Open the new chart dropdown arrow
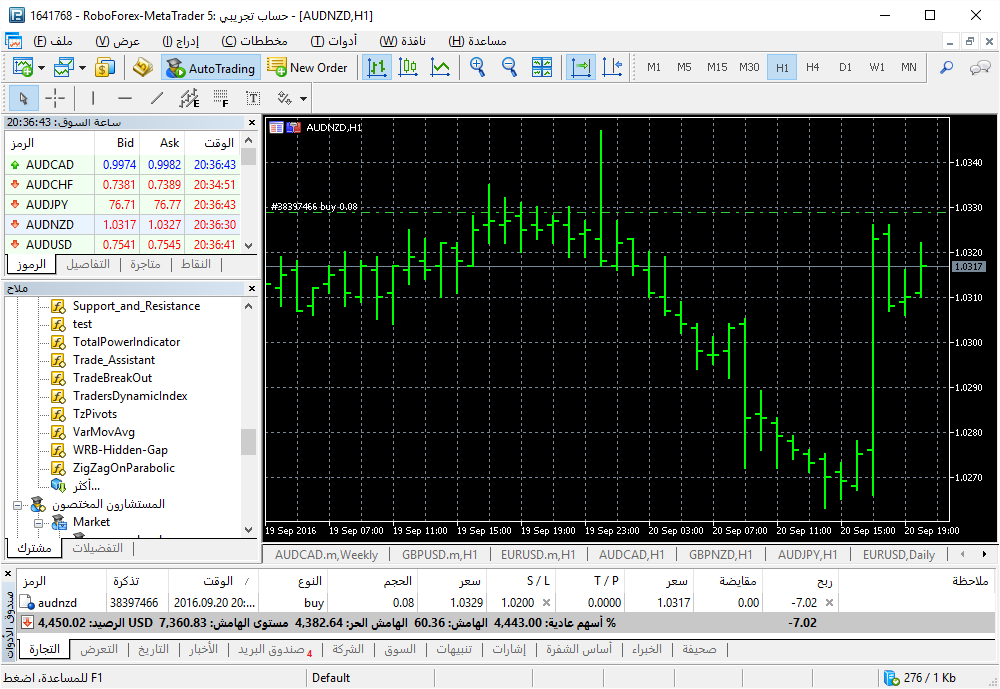 [x=41, y=68]
